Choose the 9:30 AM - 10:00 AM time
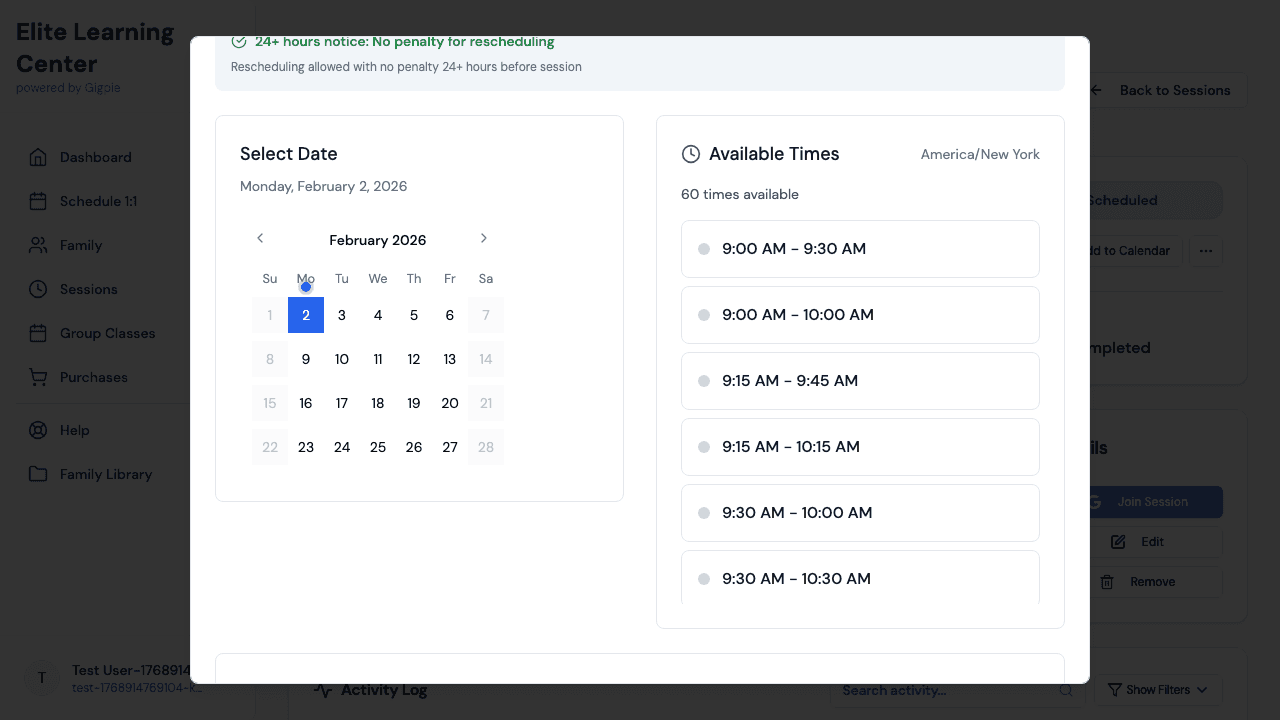This screenshot has height=720, width=1280. click(x=859, y=513)
